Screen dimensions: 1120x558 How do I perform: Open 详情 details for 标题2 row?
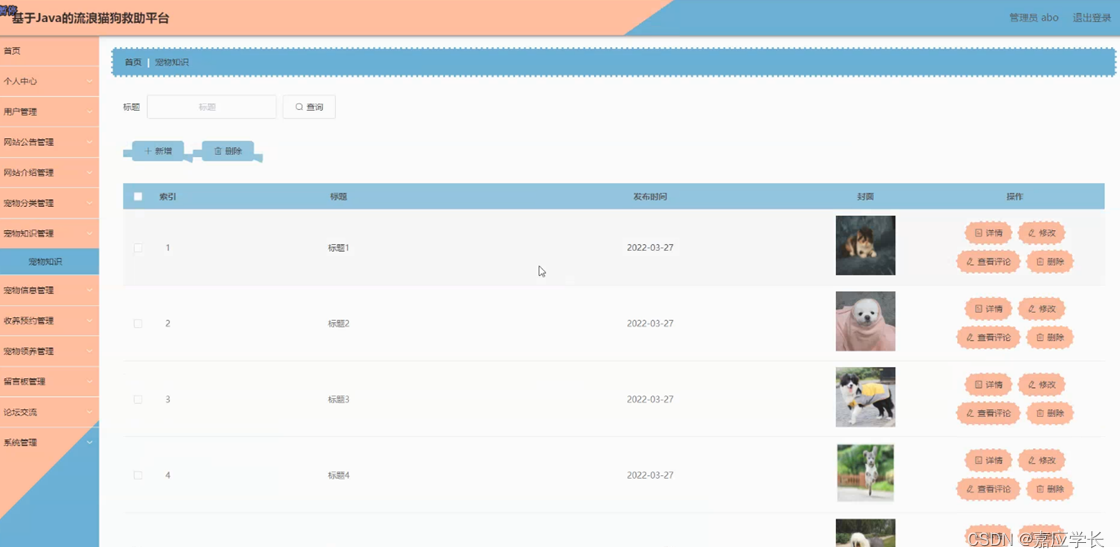[x=989, y=309]
